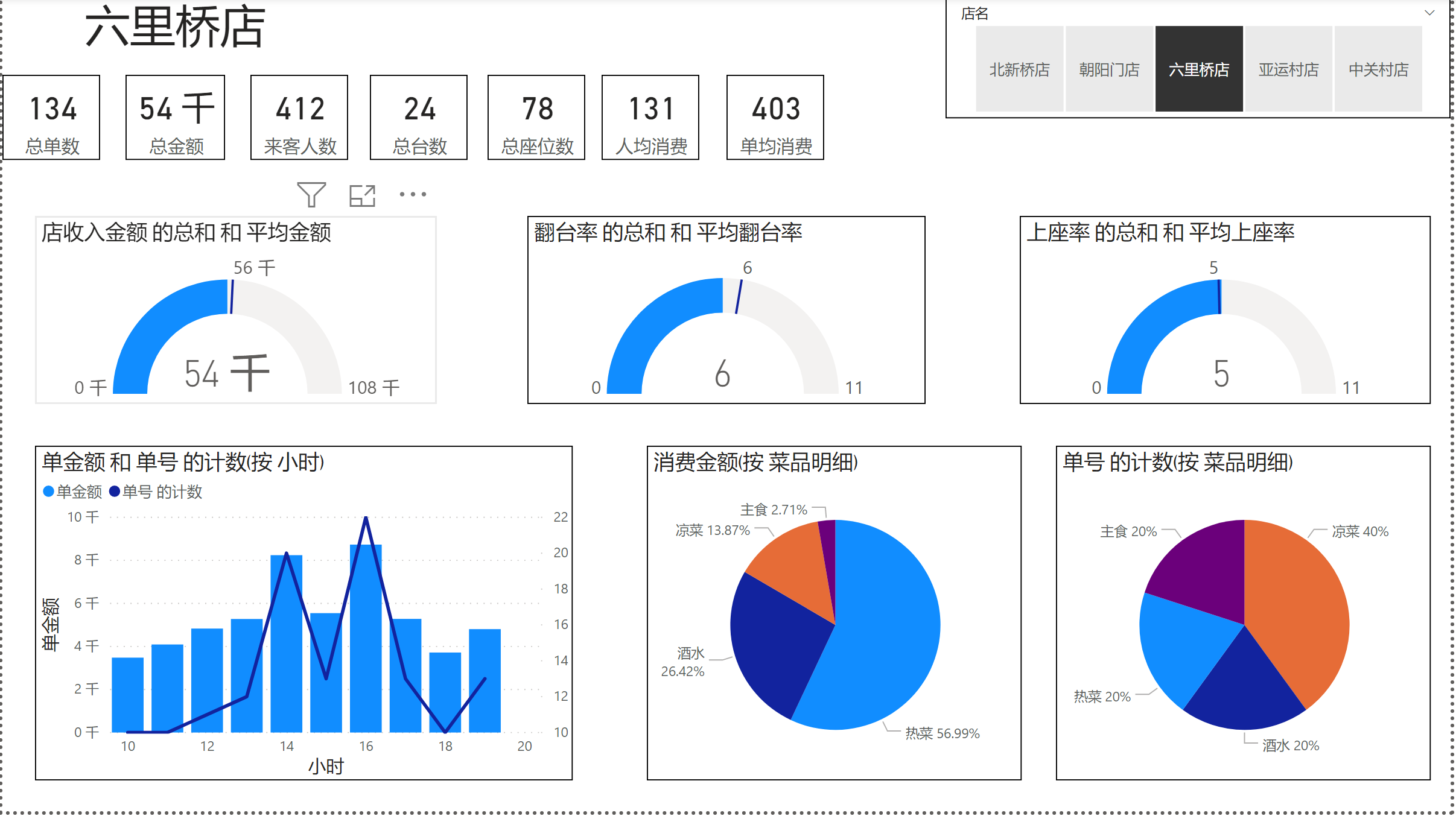Click the line peak at hour 16
This screenshot has height=816, width=1456.
tap(366, 518)
